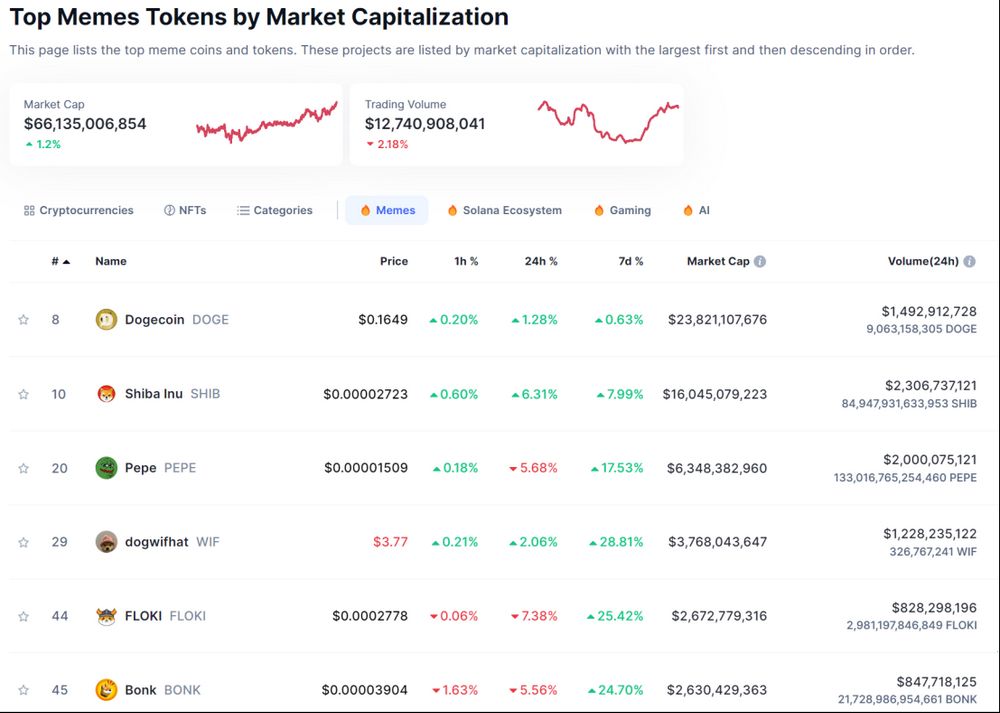Sort the table by 7d % column
1000x713 pixels.
630,262
